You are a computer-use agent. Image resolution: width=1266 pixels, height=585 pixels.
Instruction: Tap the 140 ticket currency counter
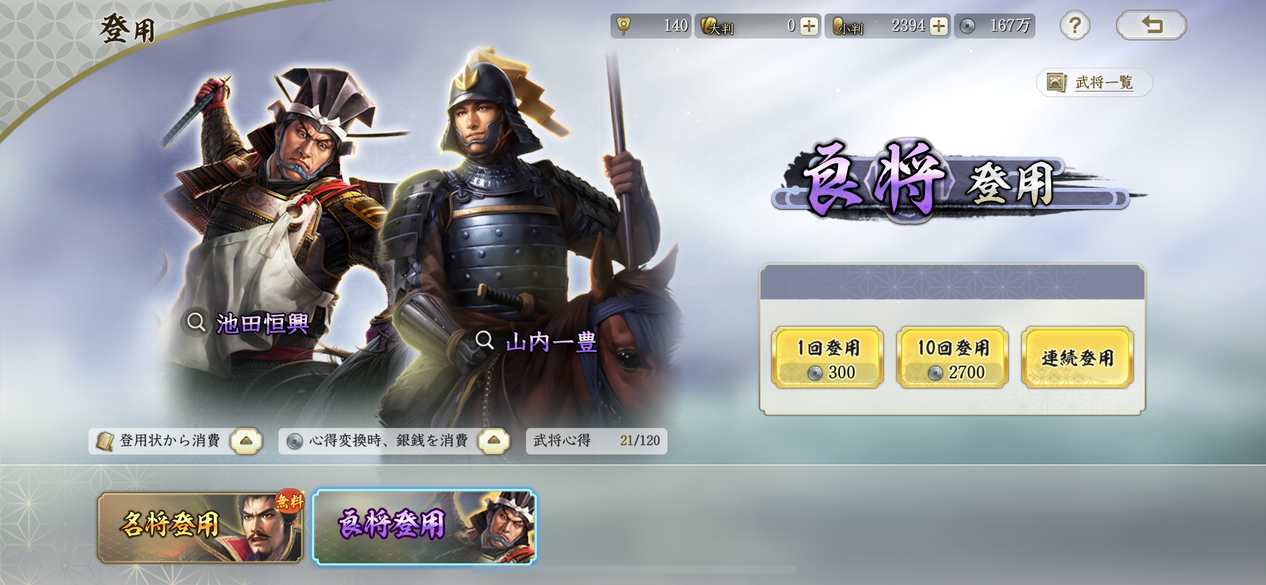pos(651,26)
